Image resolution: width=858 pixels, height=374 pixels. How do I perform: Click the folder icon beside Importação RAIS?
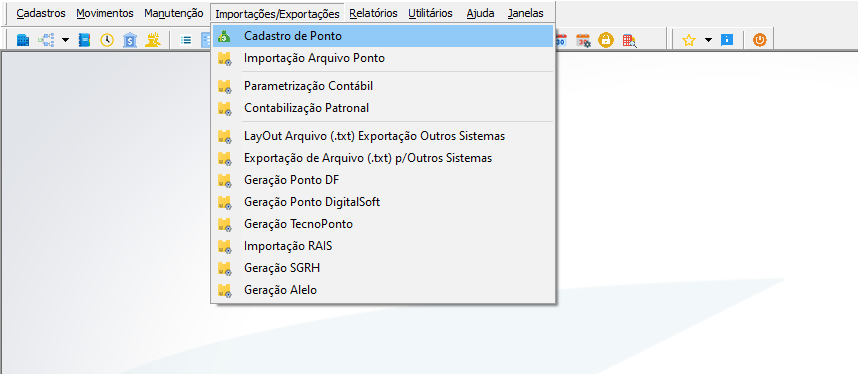coord(224,246)
